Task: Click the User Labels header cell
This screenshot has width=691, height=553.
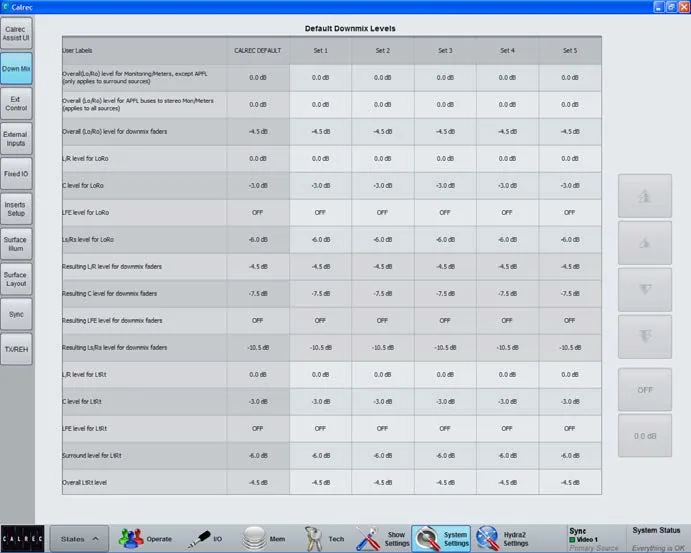Action: click(x=145, y=51)
